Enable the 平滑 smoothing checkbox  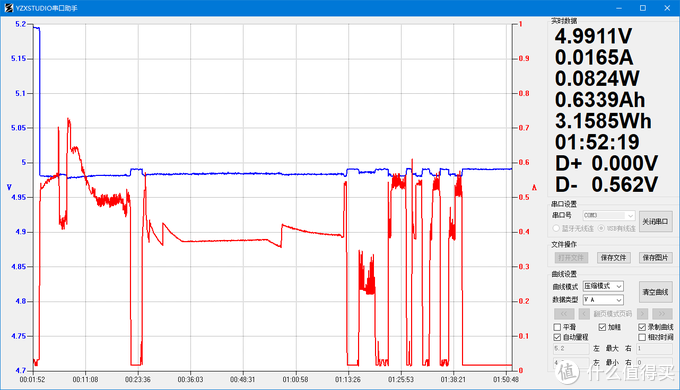click(x=558, y=327)
